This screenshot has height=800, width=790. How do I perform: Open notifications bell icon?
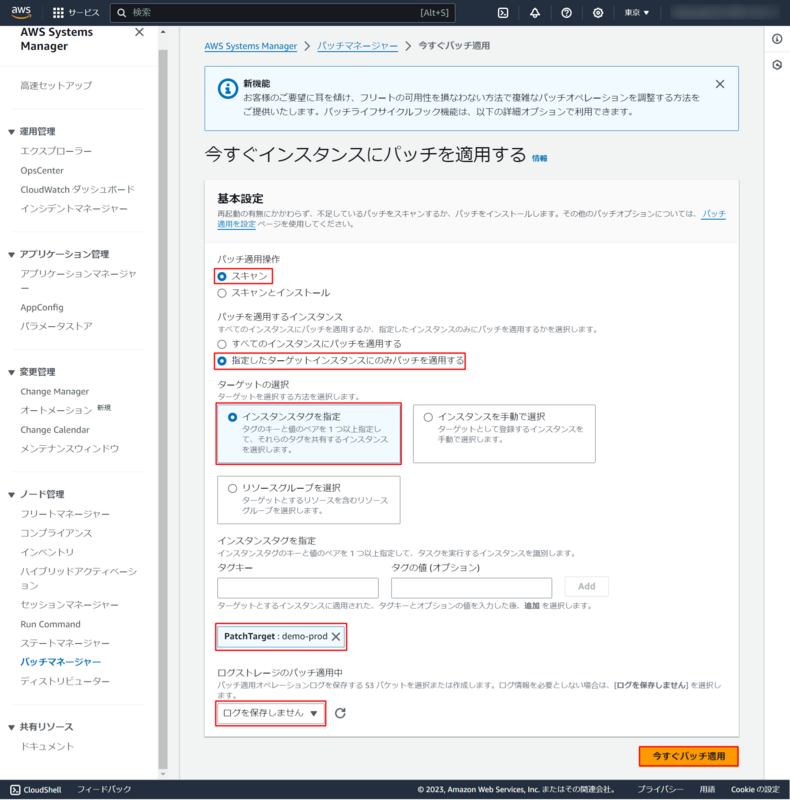(535, 13)
